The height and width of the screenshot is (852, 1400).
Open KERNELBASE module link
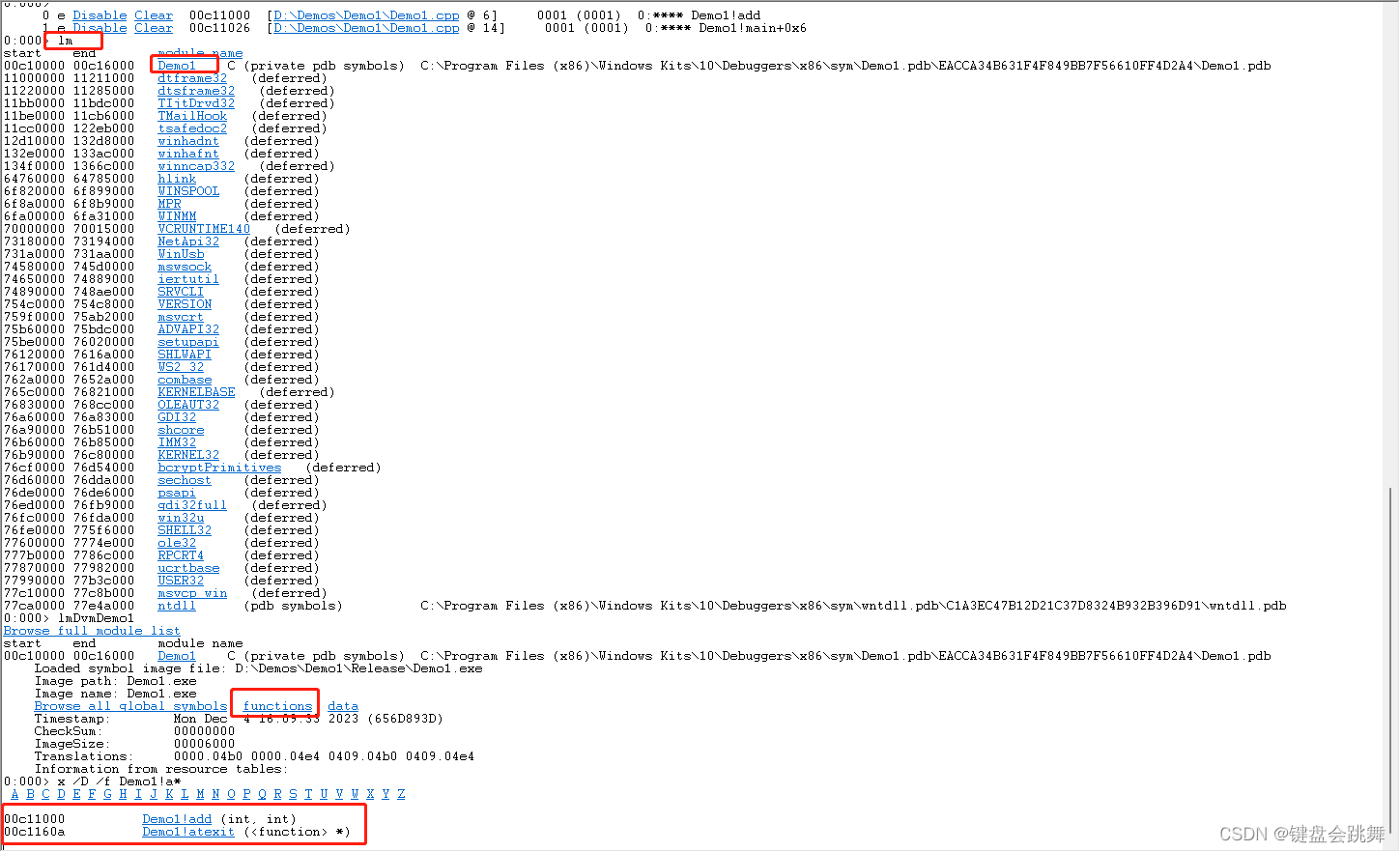coord(196,392)
